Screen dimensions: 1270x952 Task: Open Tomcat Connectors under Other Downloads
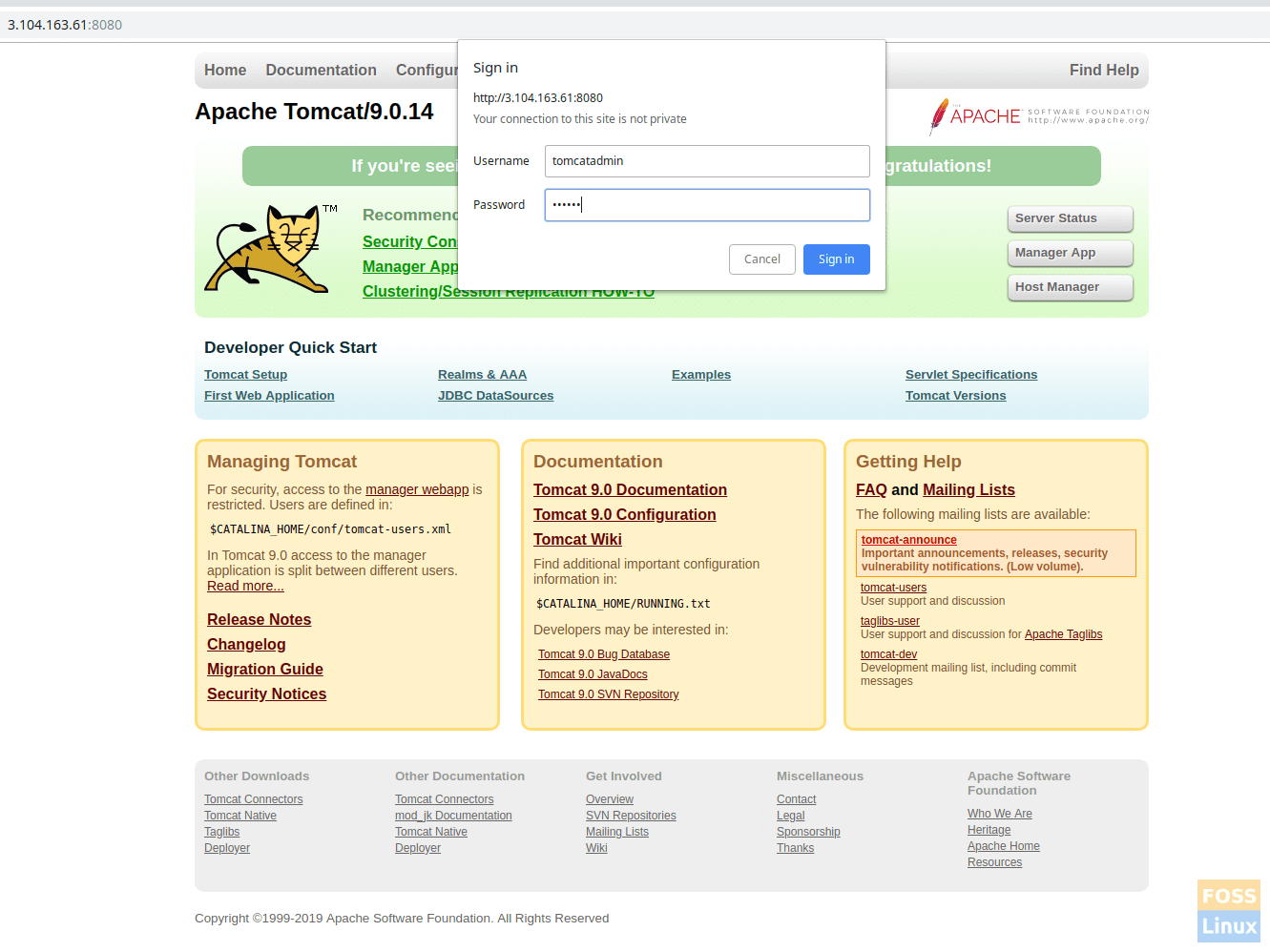253,799
